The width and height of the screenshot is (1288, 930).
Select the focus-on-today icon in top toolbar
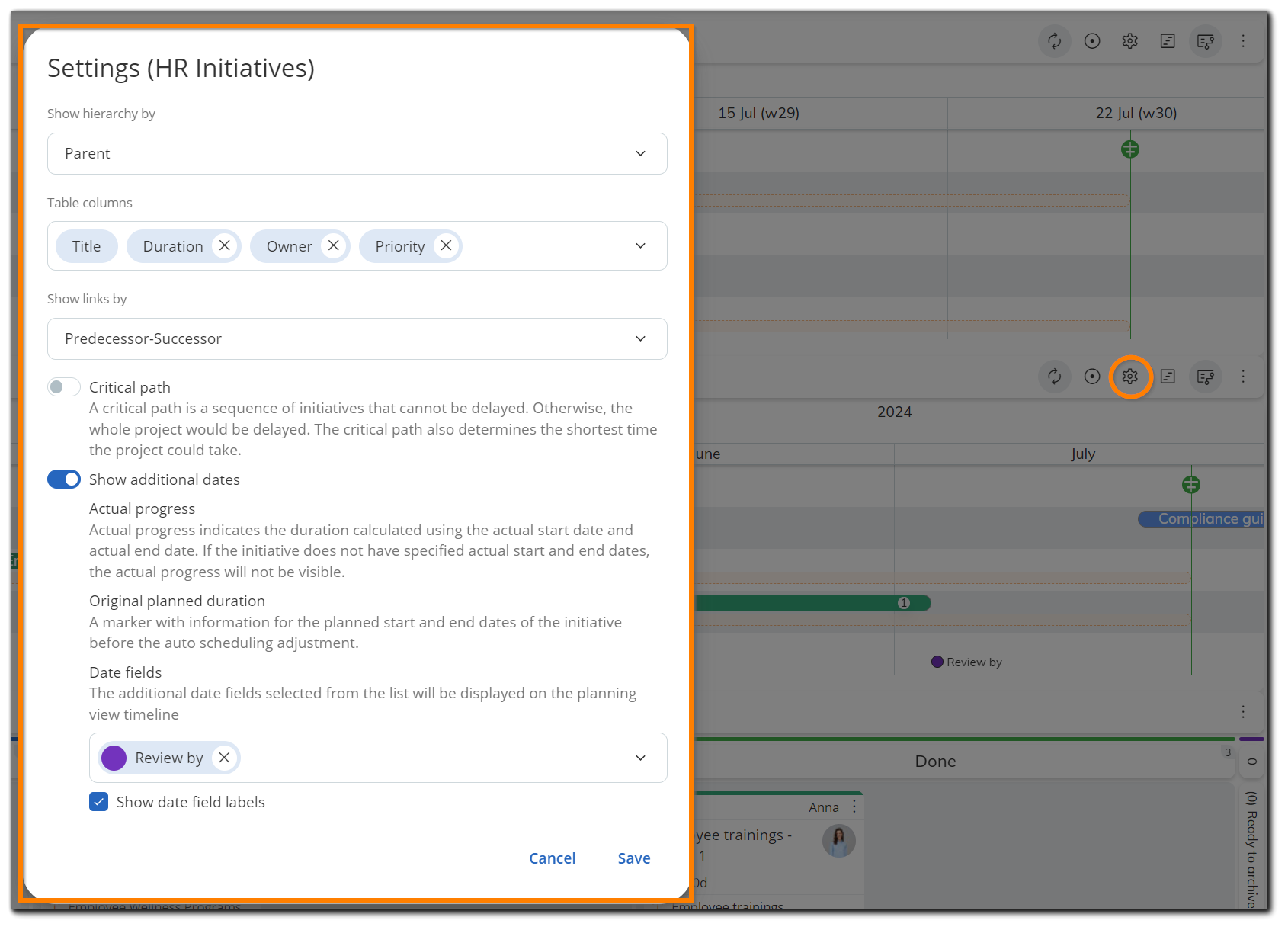coord(1092,41)
